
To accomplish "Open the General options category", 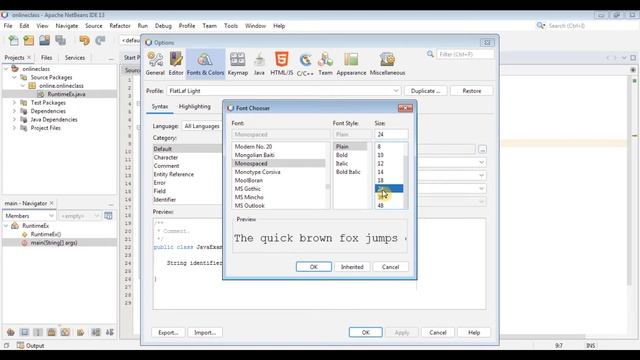I will coord(155,64).
